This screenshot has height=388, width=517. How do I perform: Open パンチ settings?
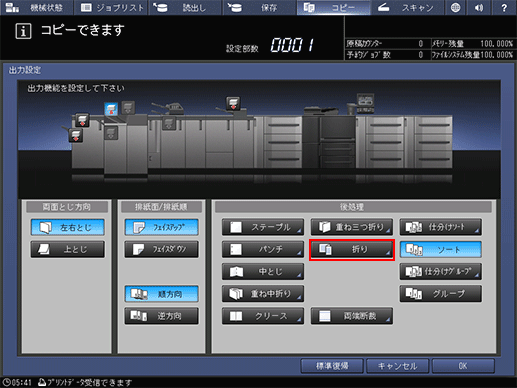pos(263,249)
